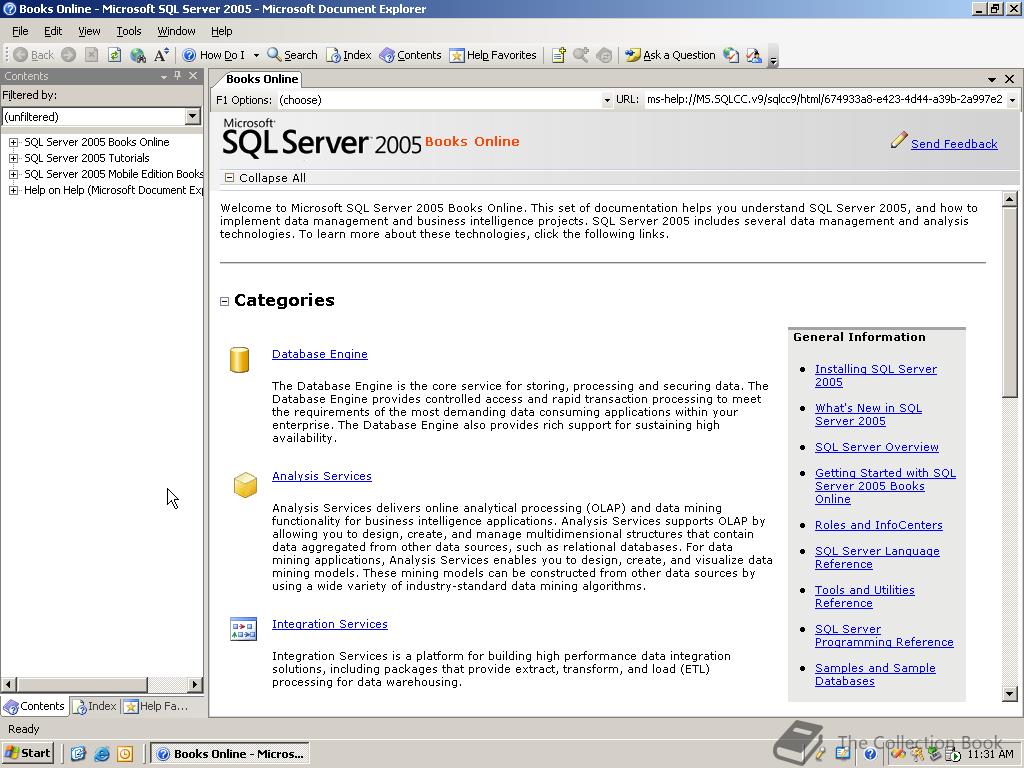Open Contents from the toolbar

coord(410,56)
